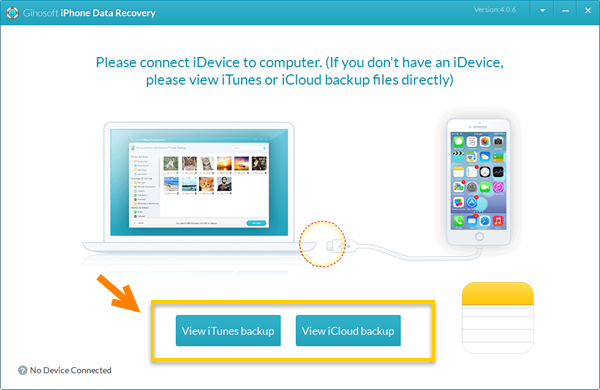The image size is (600, 390).
Task: Click the yellow Notes app icon
Action: pyautogui.click(x=497, y=318)
